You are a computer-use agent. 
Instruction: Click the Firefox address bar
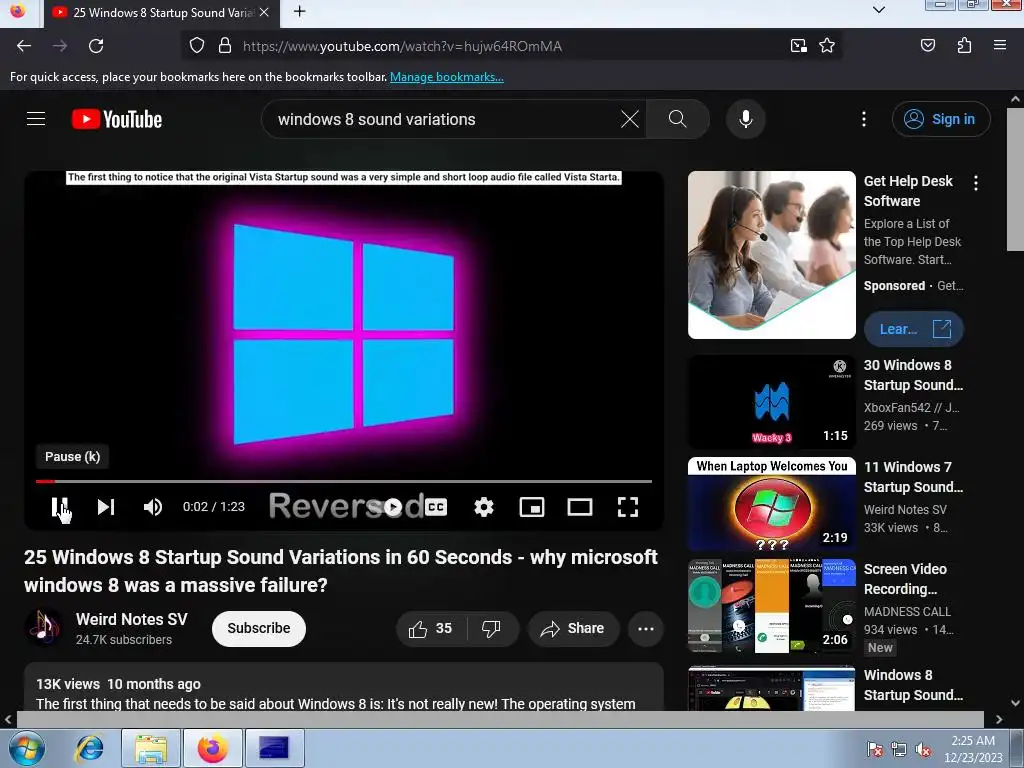click(509, 46)
